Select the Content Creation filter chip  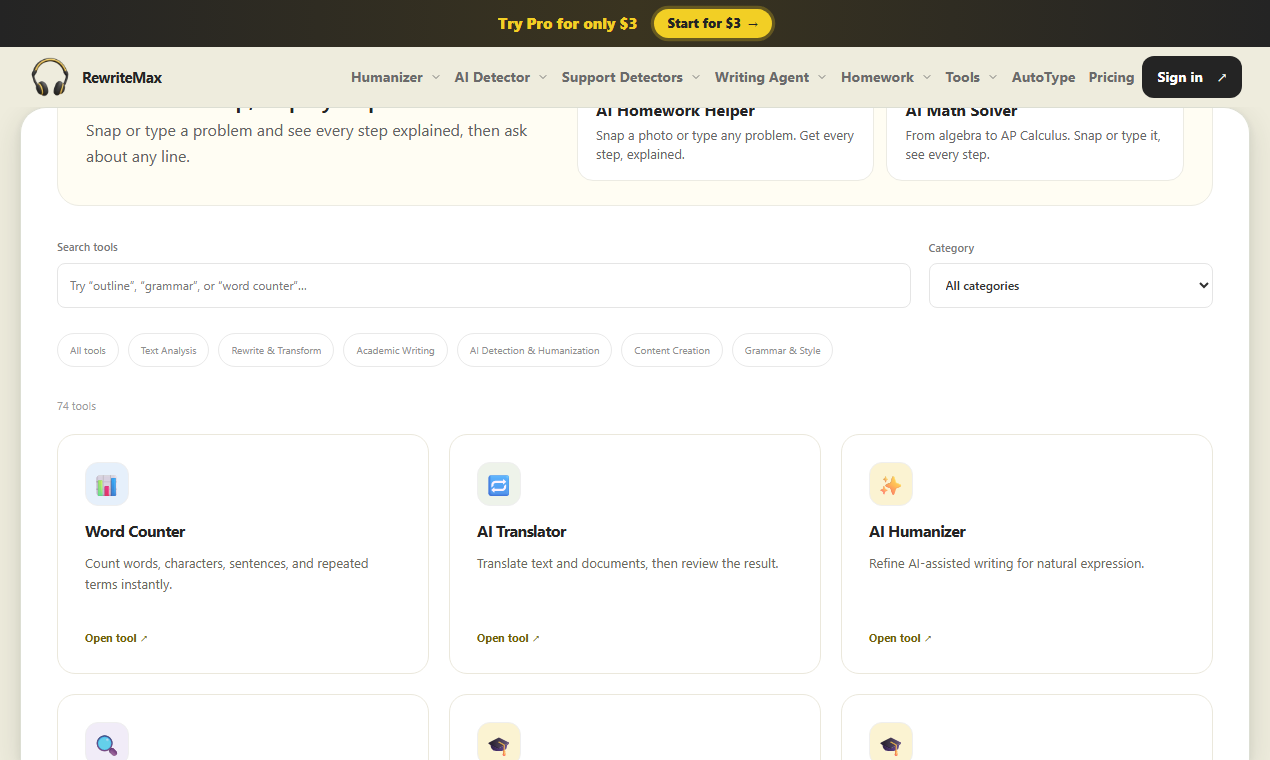coord(672,350)
